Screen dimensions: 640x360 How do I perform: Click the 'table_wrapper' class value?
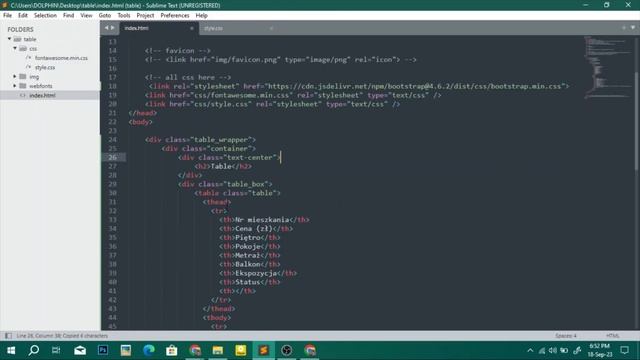click(221, 140)
